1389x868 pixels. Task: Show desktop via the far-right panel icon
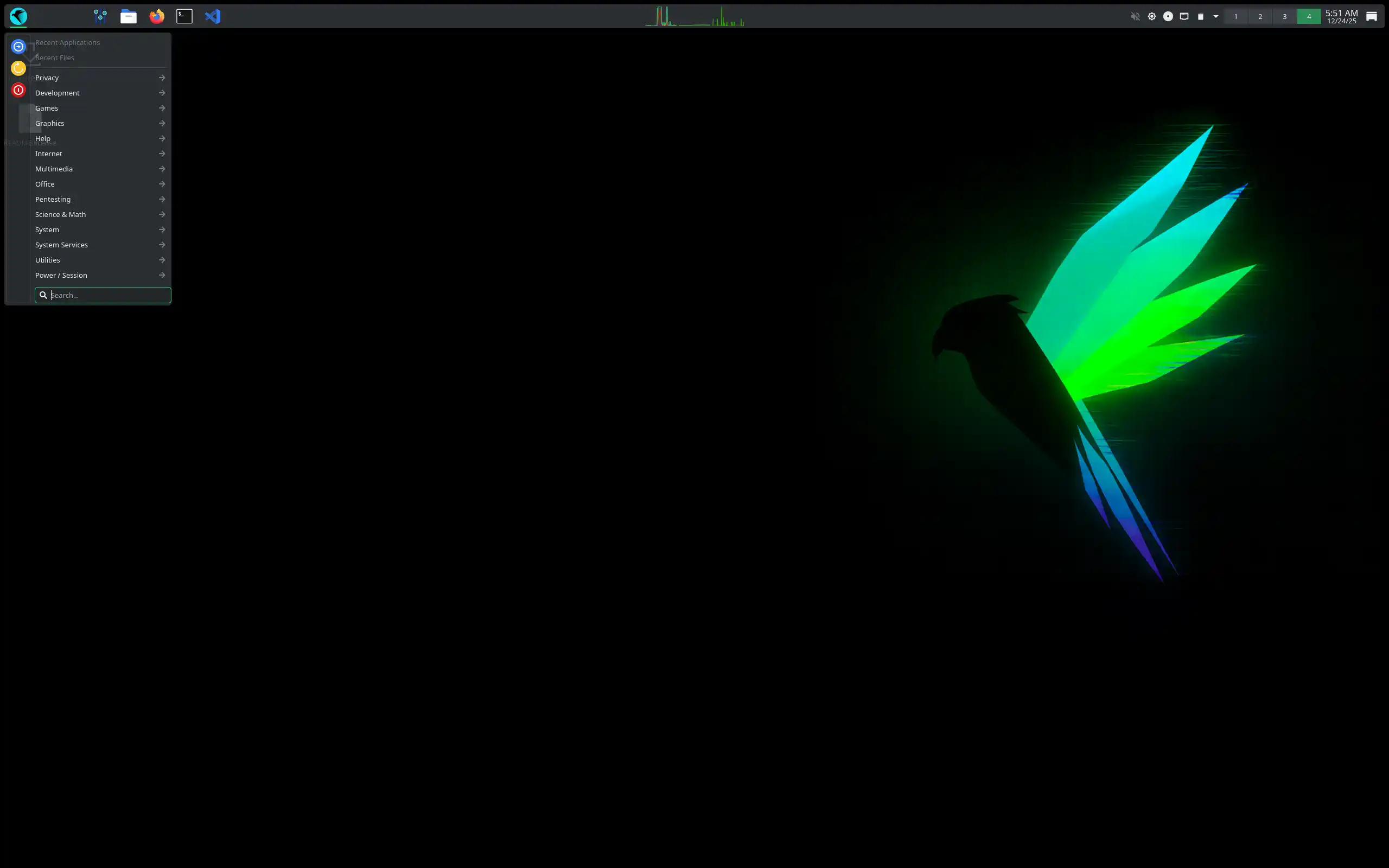tap(1372, 16)
